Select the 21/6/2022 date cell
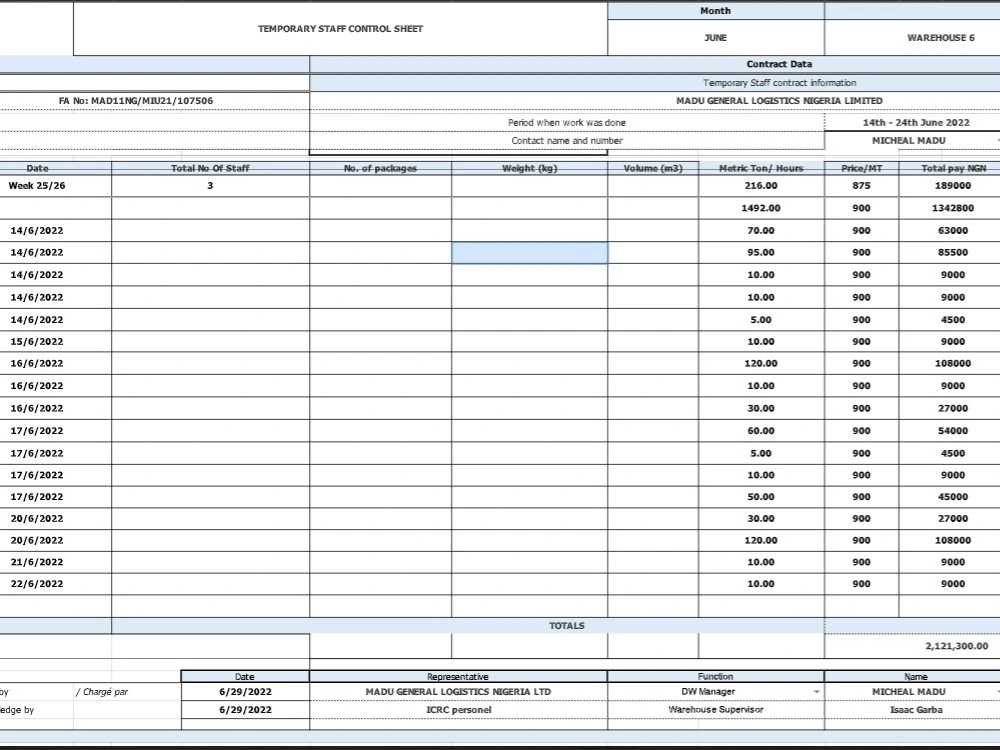The height and width of the screenshot is (750, 1000). (x=55, y=562)
